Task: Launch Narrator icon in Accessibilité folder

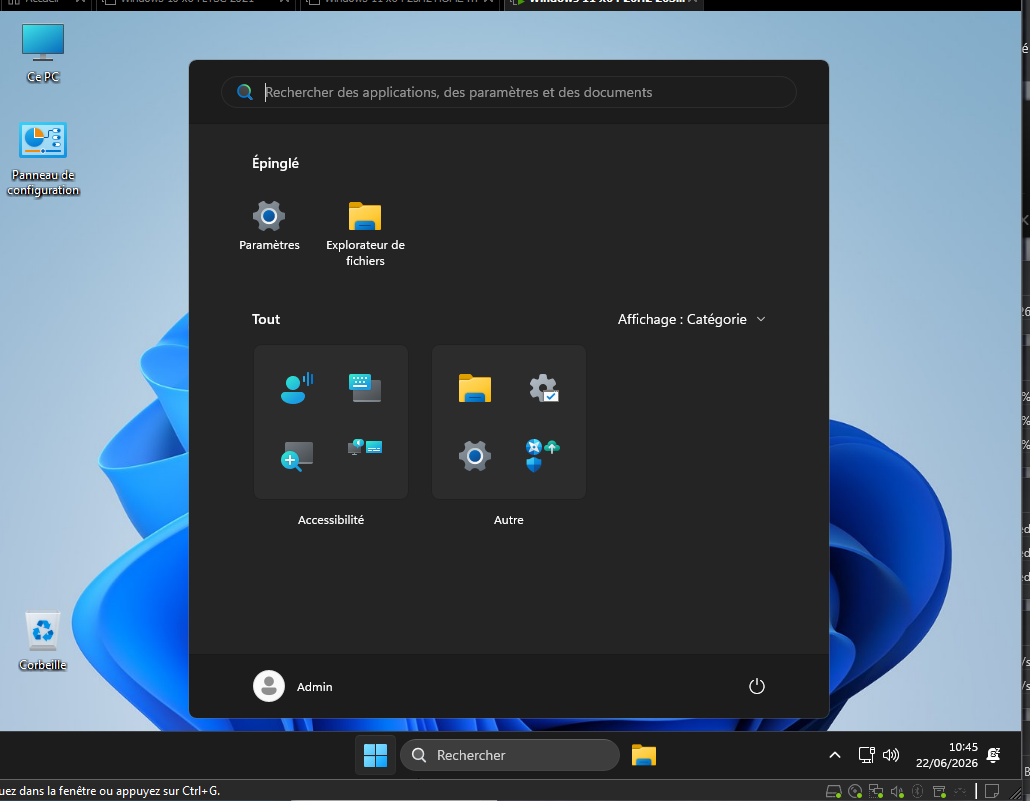Action: tap(297, 388)
